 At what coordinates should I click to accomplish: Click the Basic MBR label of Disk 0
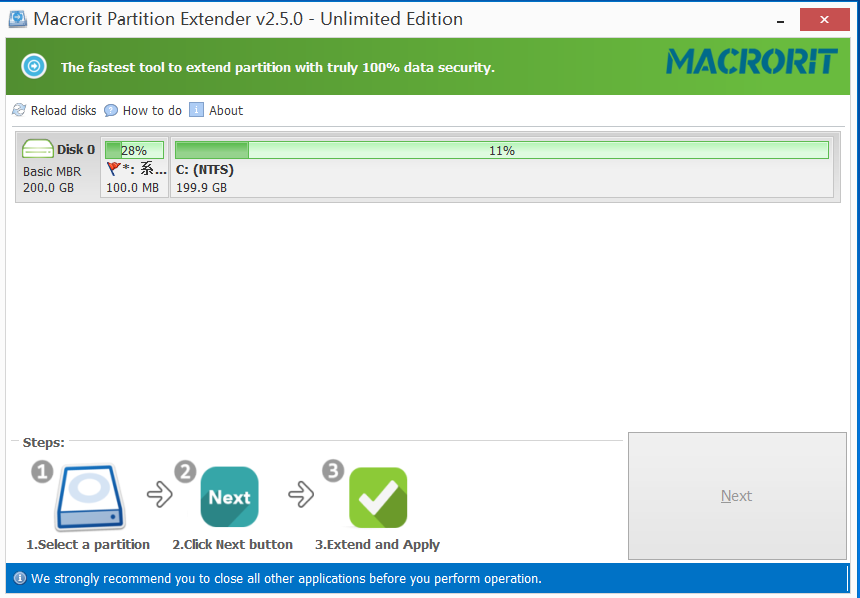click(x=52, y=172)
